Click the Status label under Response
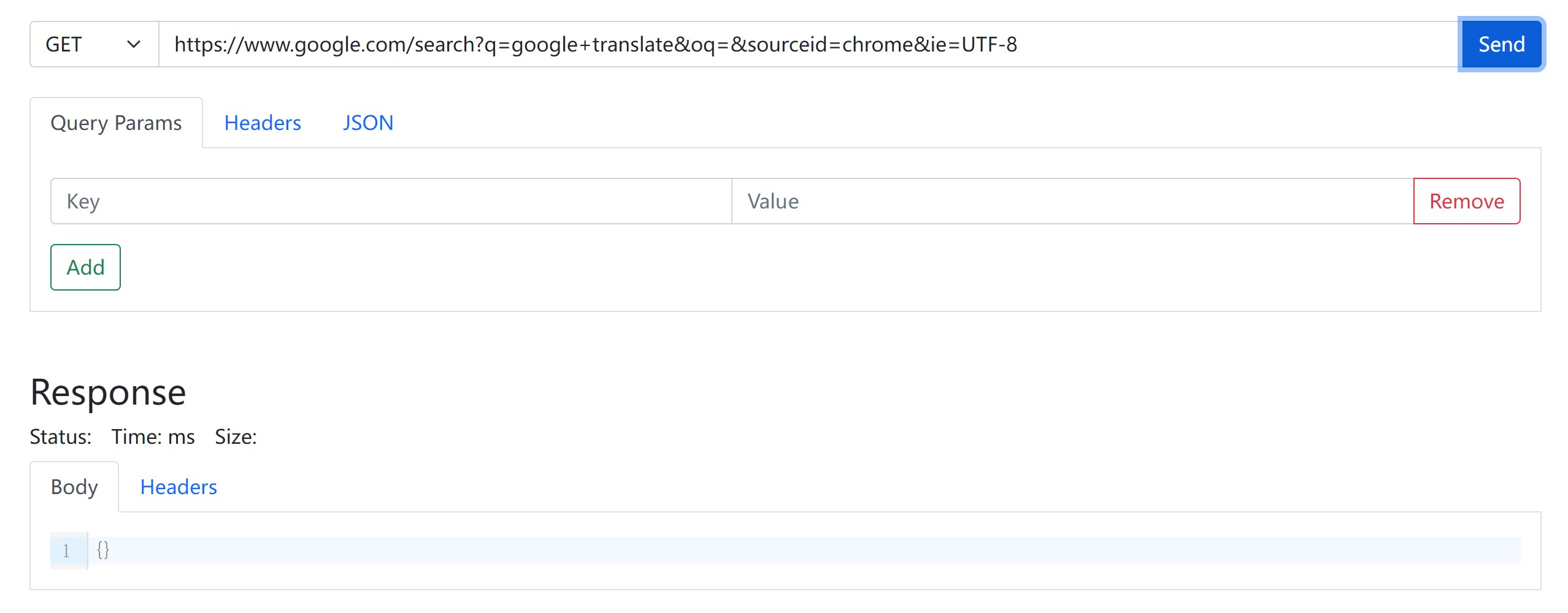The width and height of the screenshot is (1568, 613). coord(61,436)
